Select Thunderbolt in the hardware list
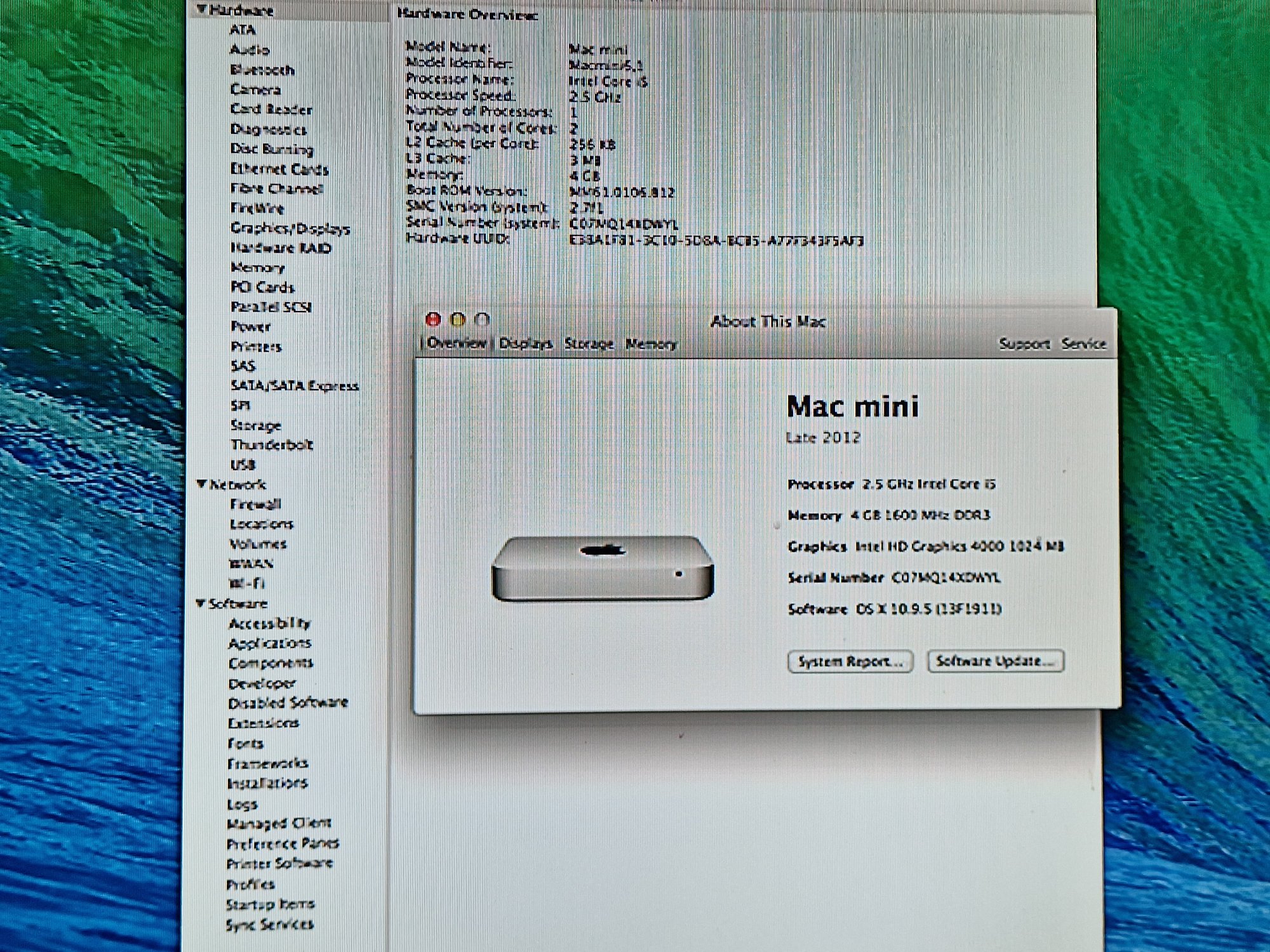 [x=272, y=444]
